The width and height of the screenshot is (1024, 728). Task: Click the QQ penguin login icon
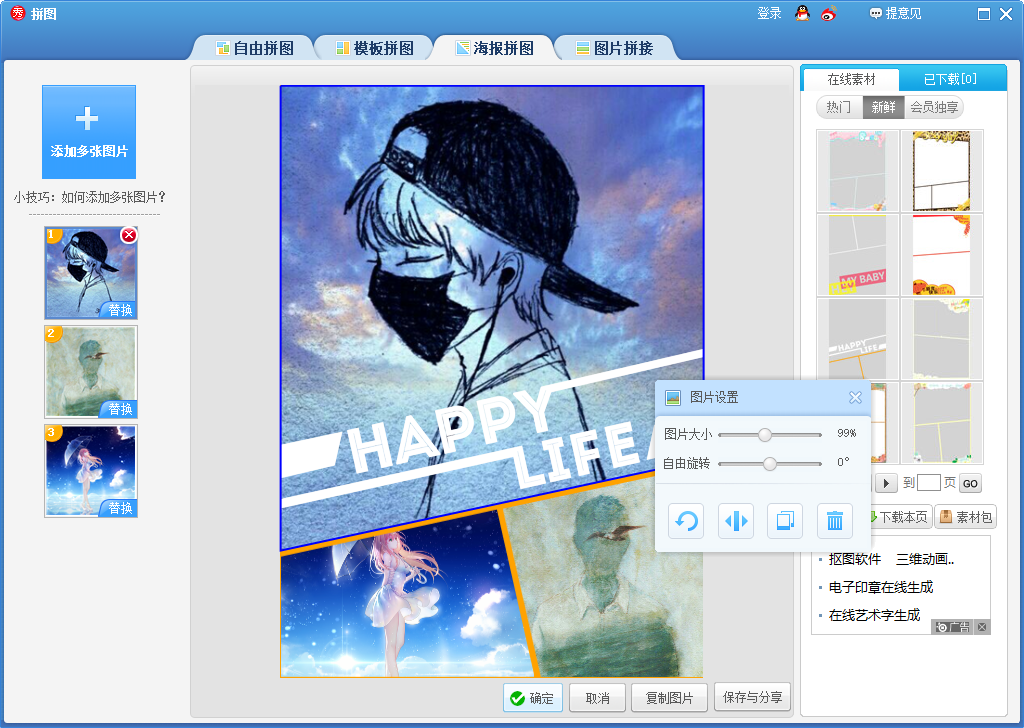tap(802, 14)
